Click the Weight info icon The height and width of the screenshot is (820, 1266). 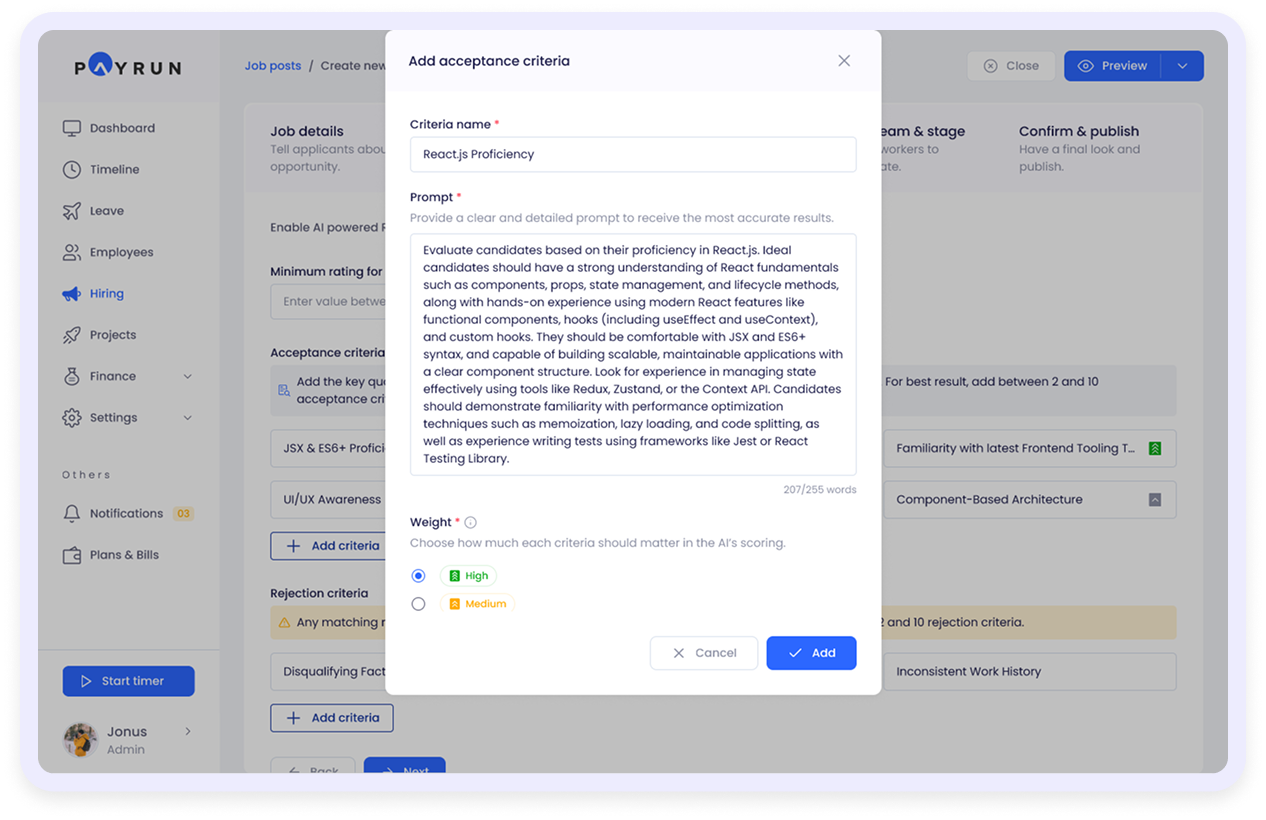470,522
